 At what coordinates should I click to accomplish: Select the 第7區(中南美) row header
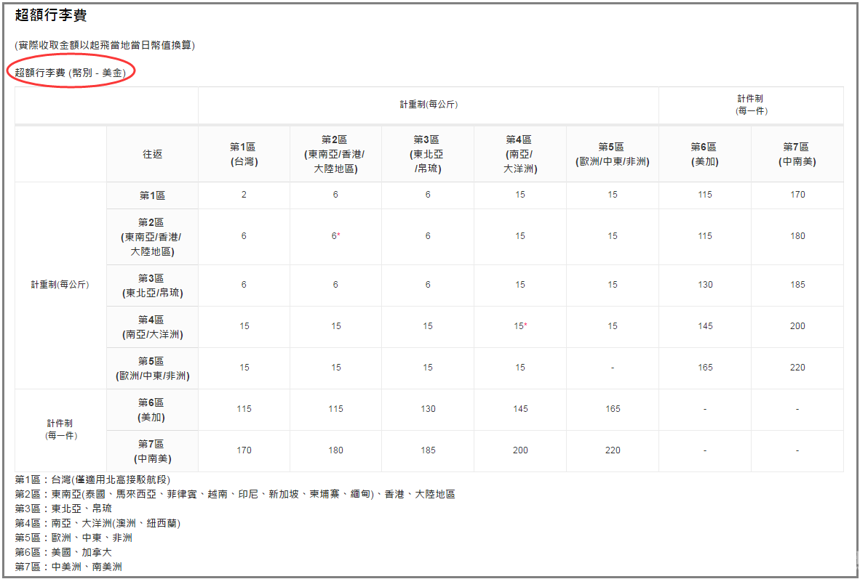(152, 451)
